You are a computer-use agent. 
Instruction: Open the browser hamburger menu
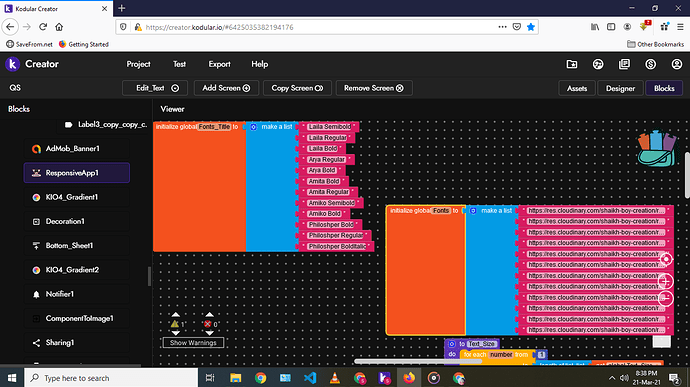(680, 27)
